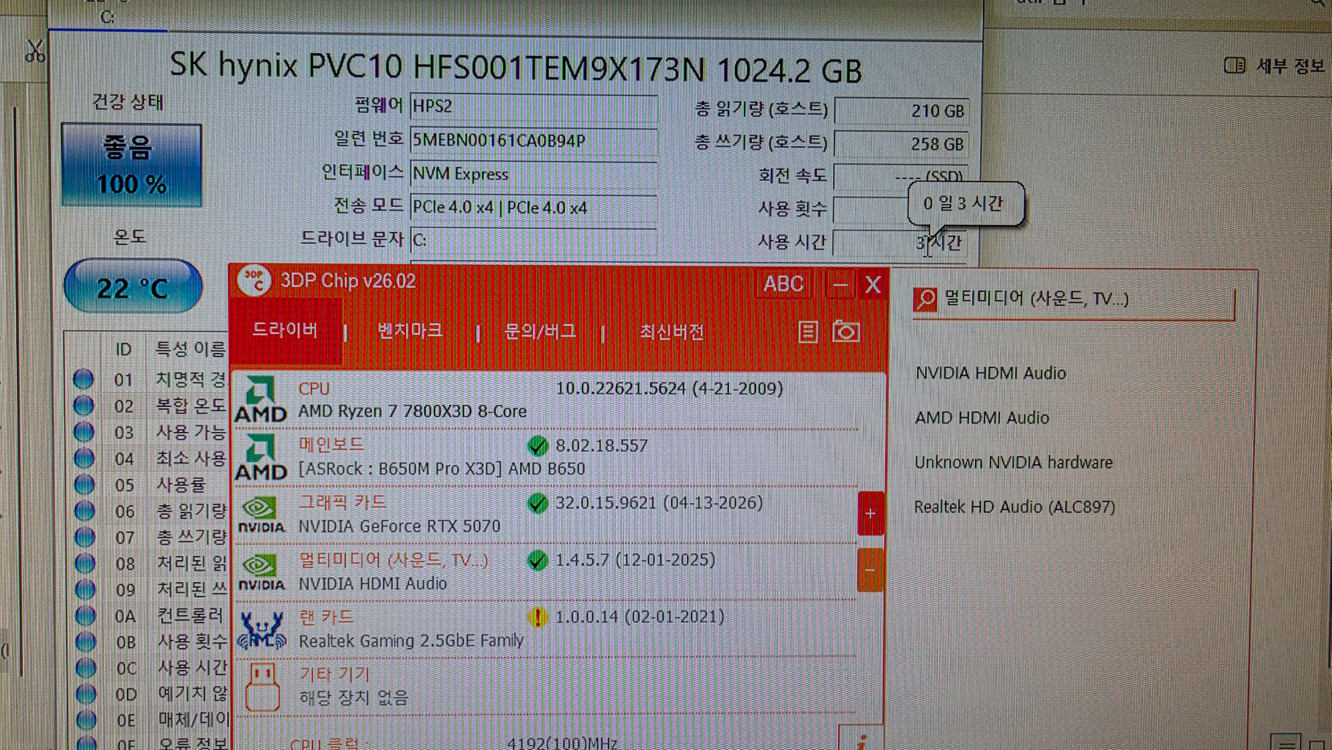Image resolution: width=1332 pixels, height=750 pixels.
Task: Select the NVIDIA icon next to GeForce RTX 5070
Action: coord(261,512)
